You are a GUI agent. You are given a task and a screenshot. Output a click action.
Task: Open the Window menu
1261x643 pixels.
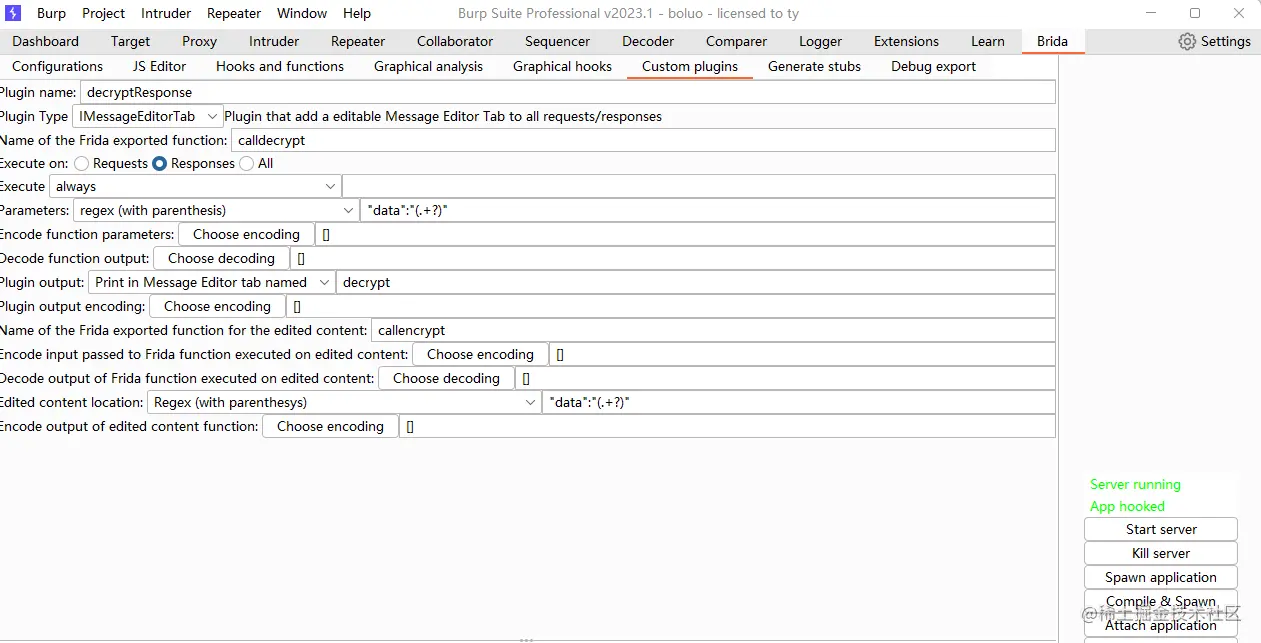tap(302, 13)
